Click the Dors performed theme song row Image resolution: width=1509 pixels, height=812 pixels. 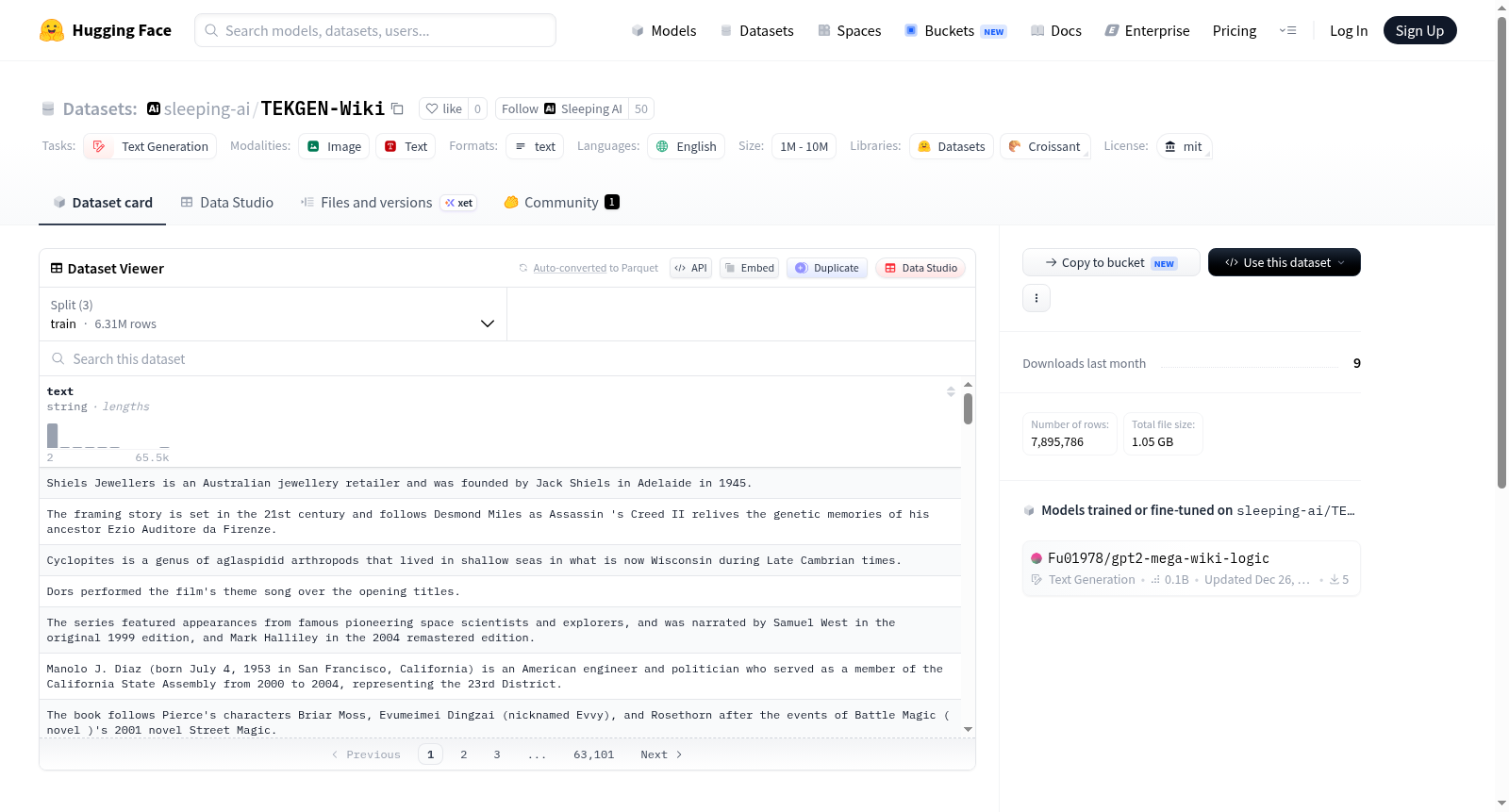click(500, 591)
